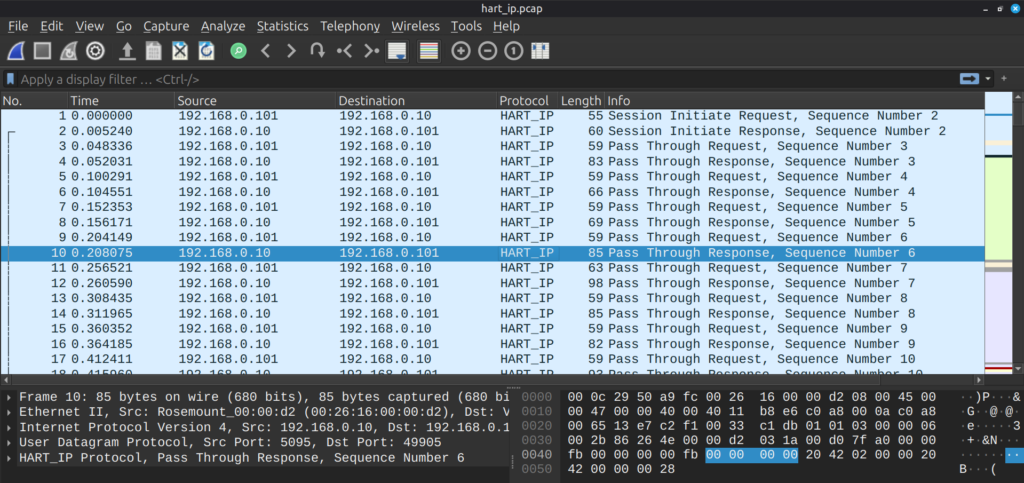
Task: Open the Wireless menu
Action: [415, 26]
